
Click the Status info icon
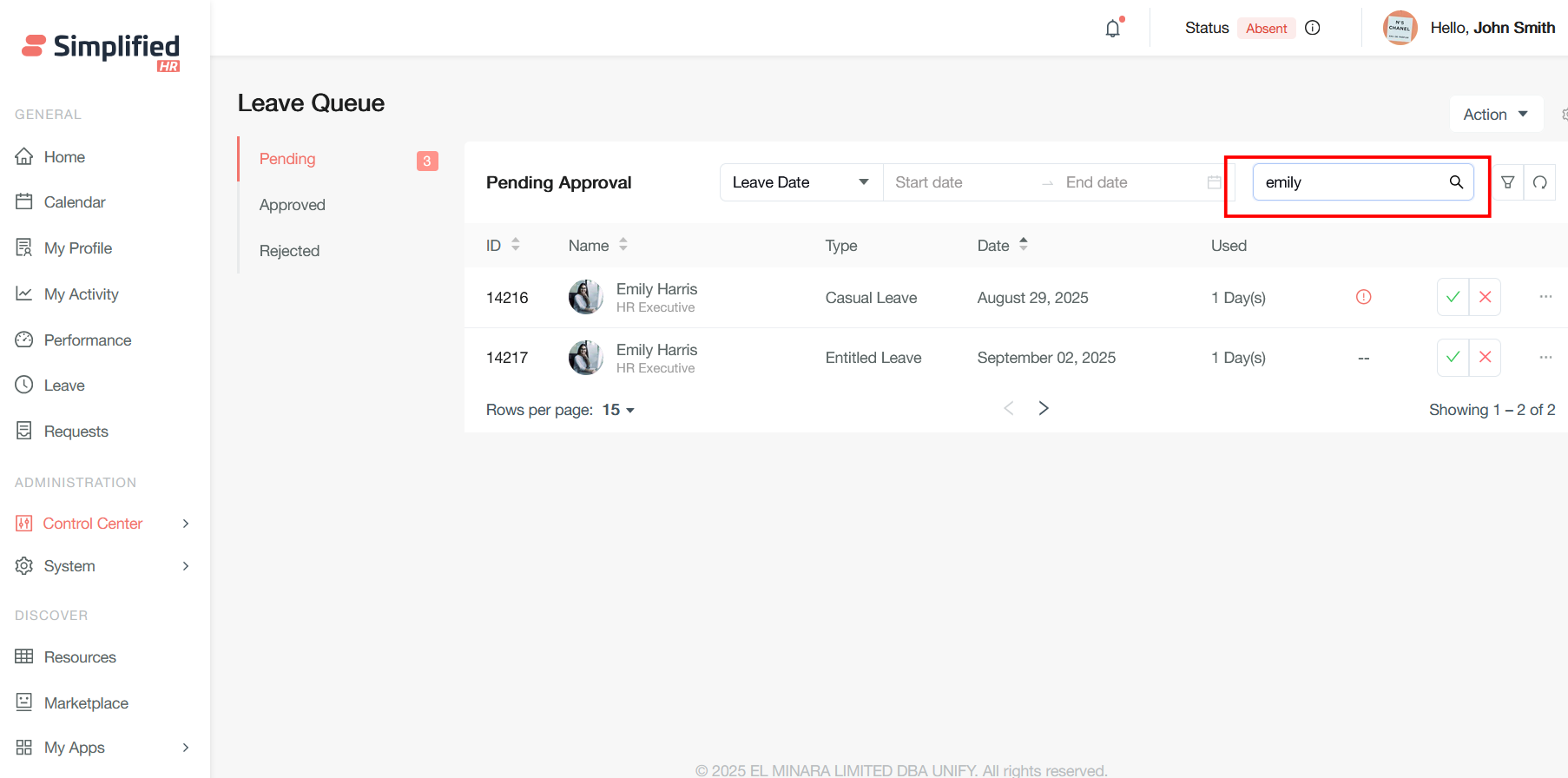[1312, 28]
